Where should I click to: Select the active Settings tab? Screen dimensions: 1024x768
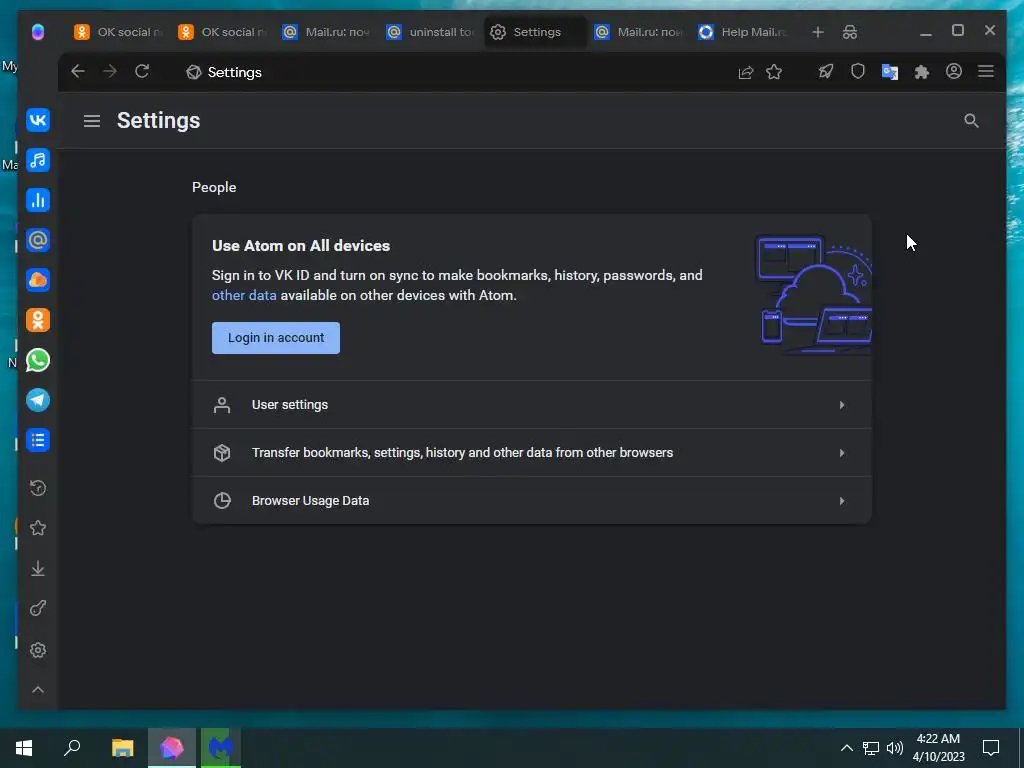pyautogui.click(x=536, y=32)
